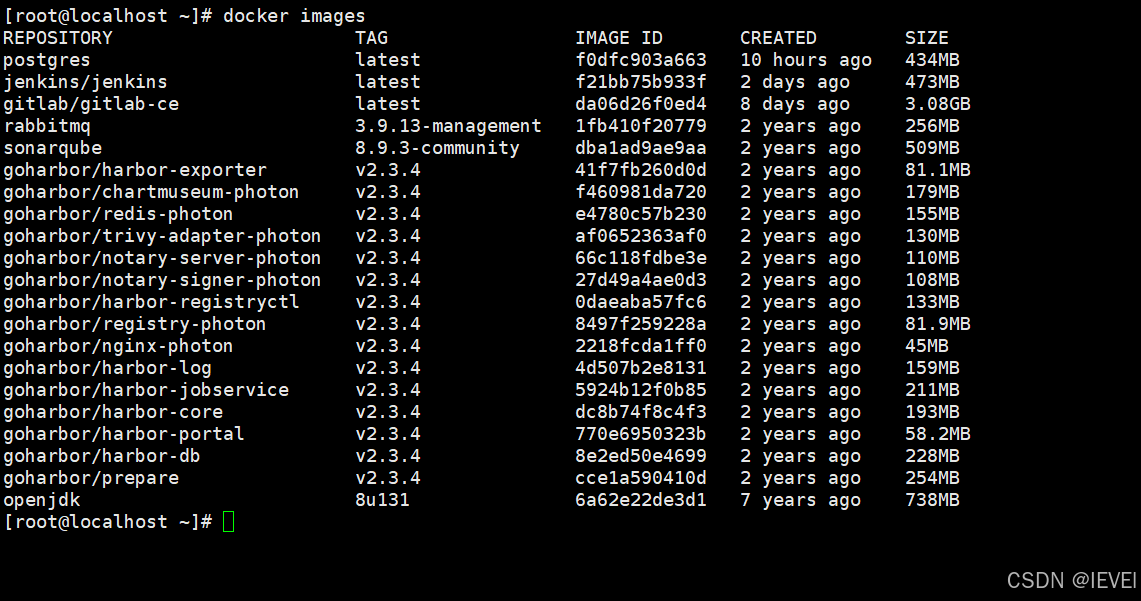The height and width of the screenshot is (601, 1141).
Task: Click image ID '0daeaba57fc6'
Action: [641, 302]
